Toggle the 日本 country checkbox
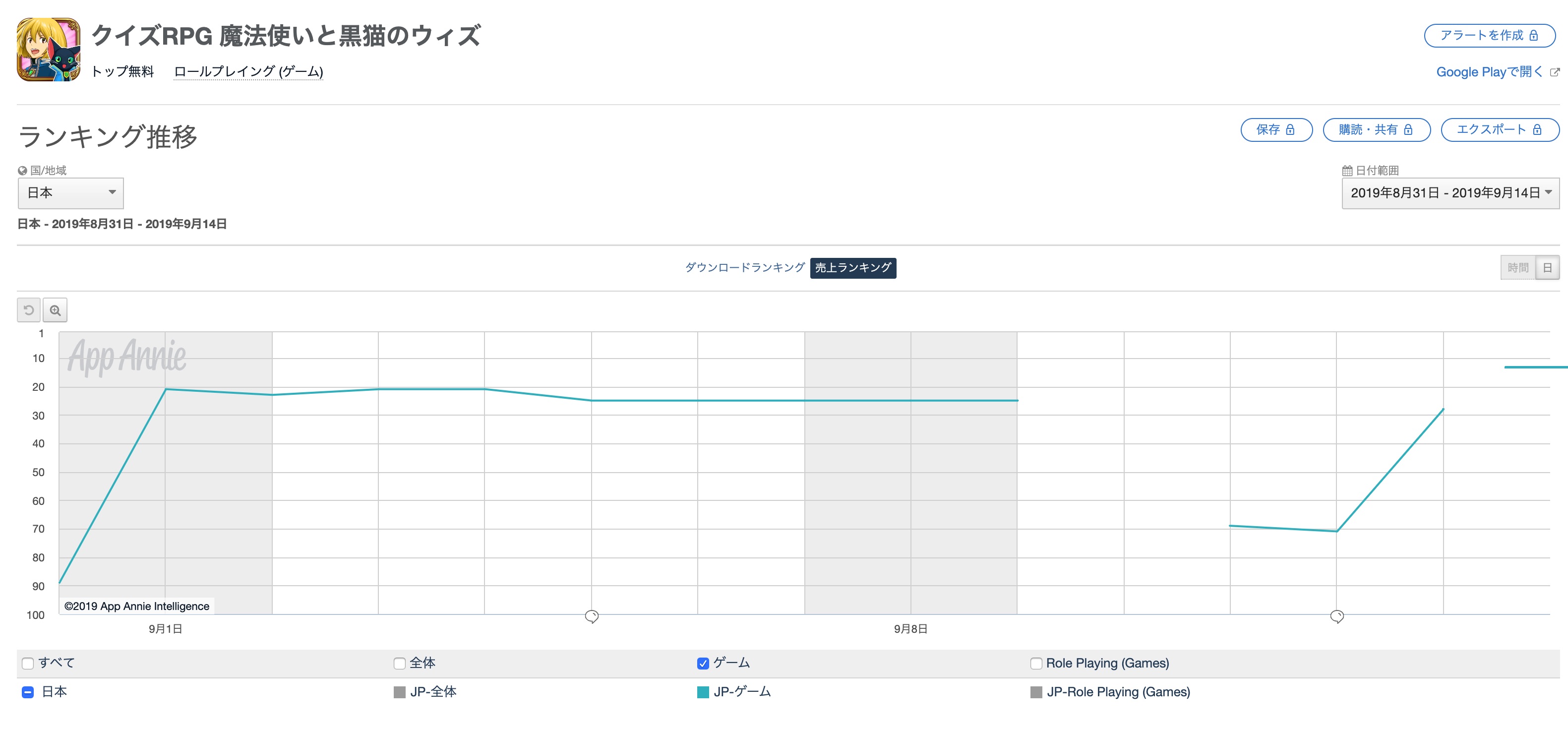 [27, 692]
